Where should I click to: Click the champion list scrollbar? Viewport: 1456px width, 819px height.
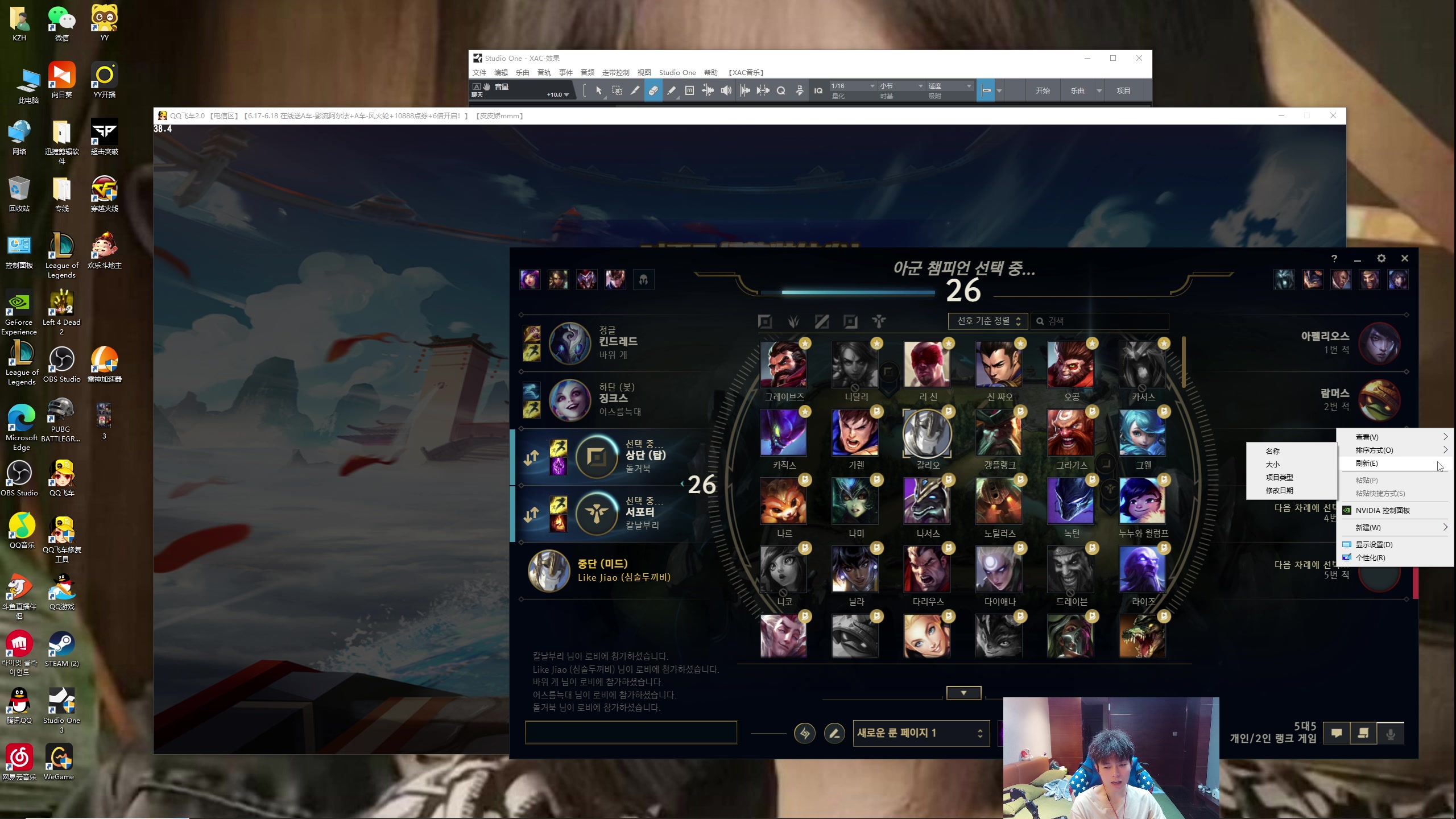click(1184, 362)
